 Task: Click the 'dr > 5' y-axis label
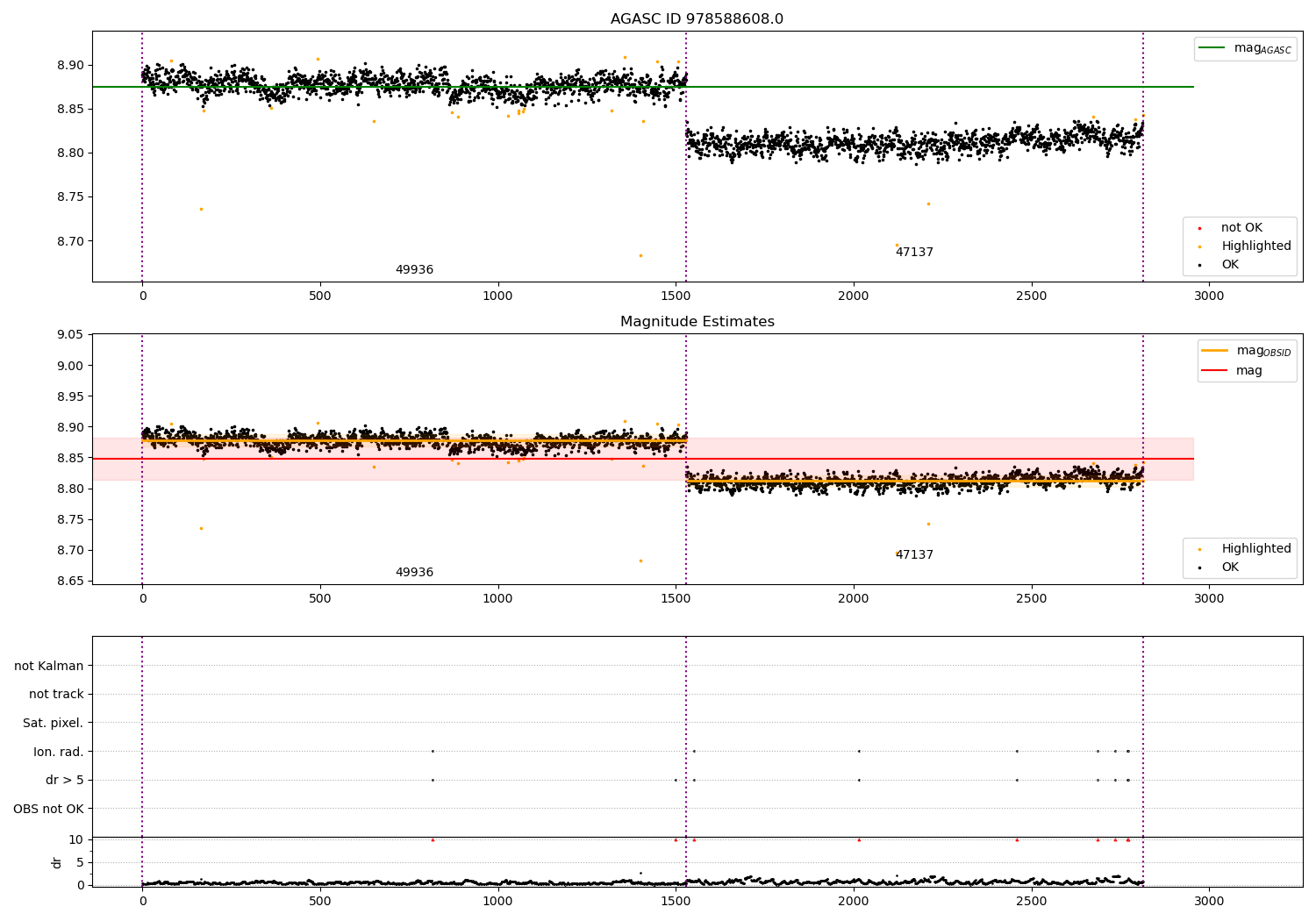[x=65, y=780]
